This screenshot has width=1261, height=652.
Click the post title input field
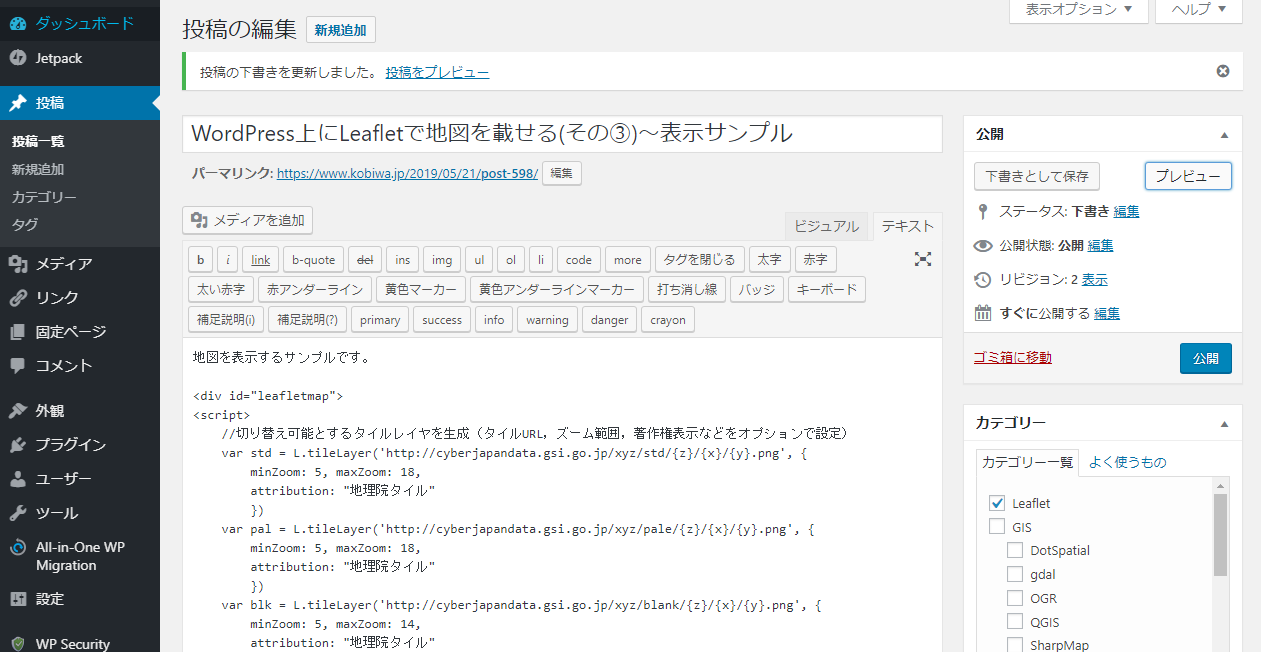[x=562, y=134]
